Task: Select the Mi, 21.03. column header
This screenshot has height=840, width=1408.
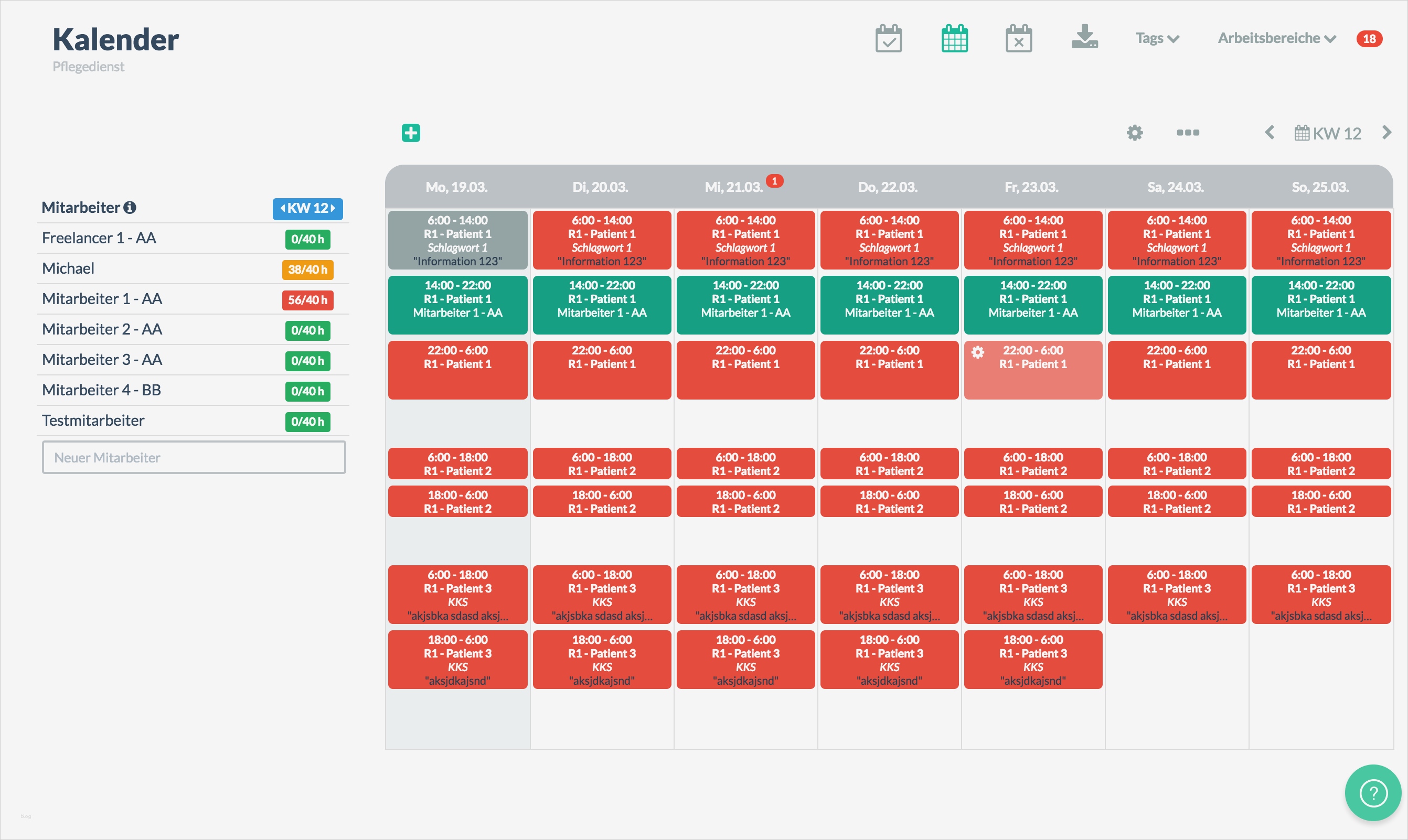Action: 734,187
